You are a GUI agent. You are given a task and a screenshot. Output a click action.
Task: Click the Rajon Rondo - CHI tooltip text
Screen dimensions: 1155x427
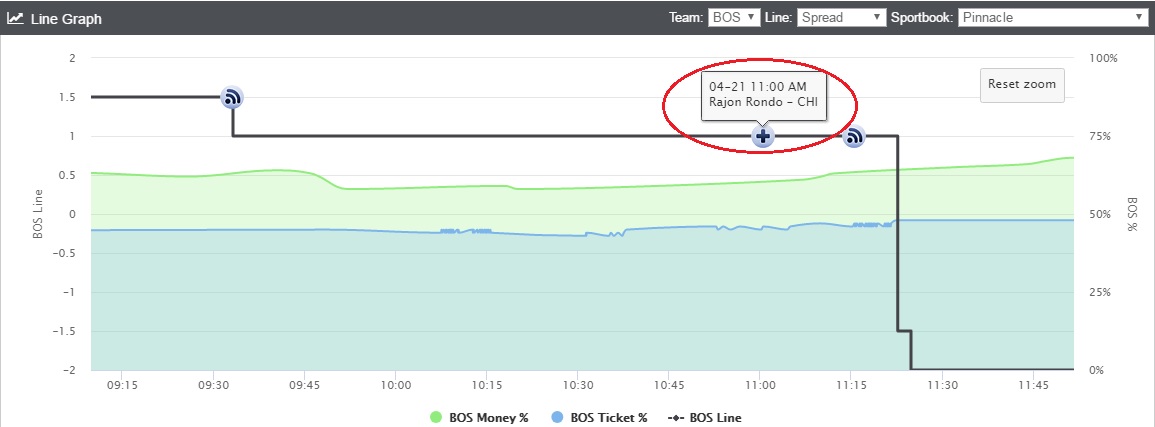[763, 102]
